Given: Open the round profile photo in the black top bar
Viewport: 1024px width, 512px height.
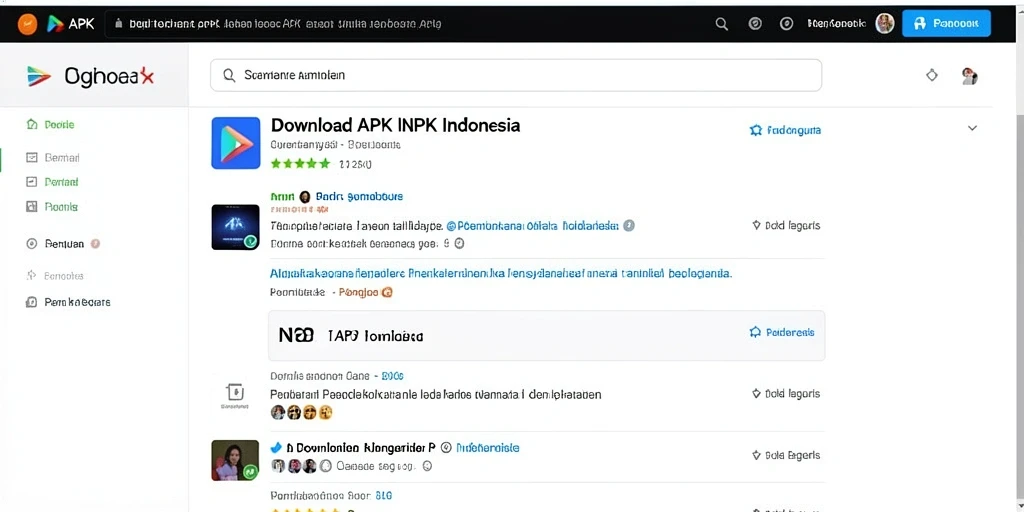Looking at the screenshot, I should pos(885,24).
